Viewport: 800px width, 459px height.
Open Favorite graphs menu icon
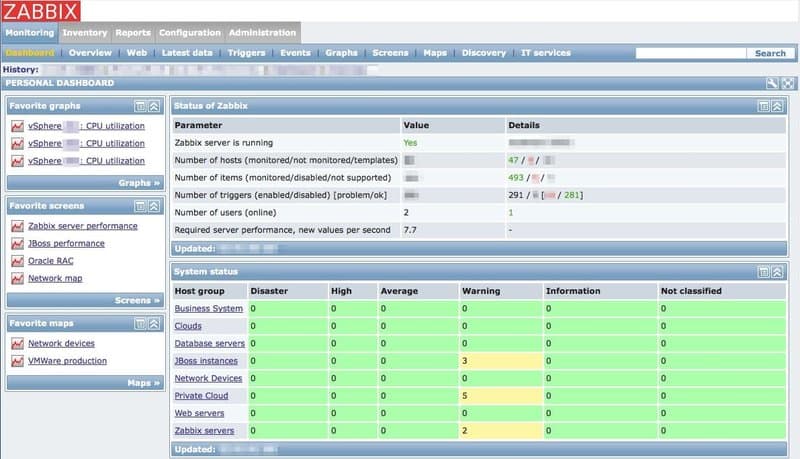[140, 106]
